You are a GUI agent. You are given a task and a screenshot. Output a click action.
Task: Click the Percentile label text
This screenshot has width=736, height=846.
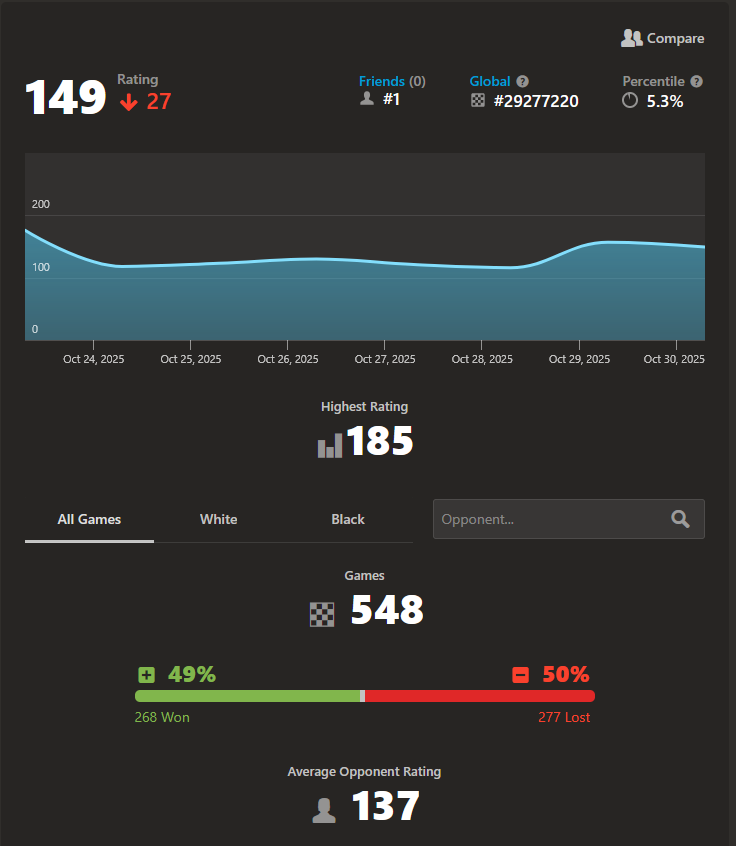coord(653,81)
